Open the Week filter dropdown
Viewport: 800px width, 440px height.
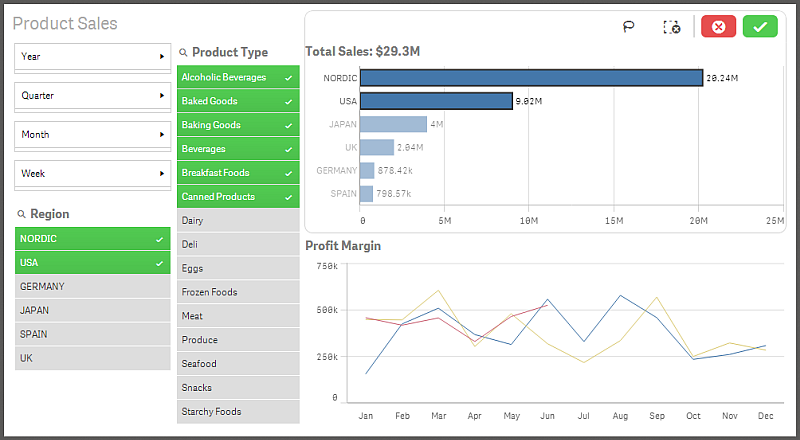click(92, 174)
